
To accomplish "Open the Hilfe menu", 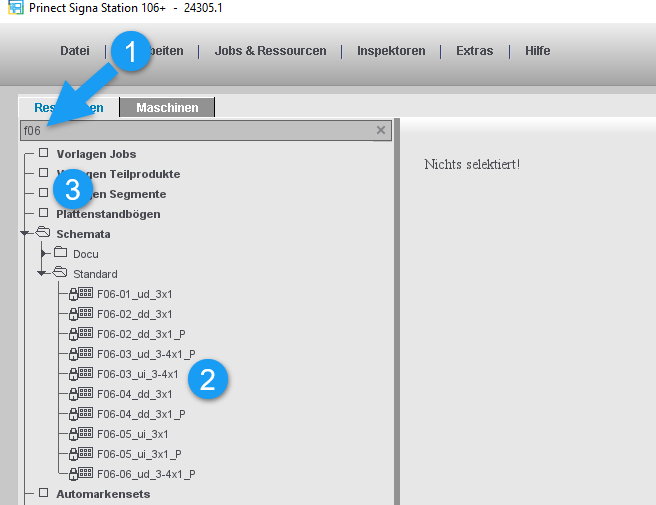I will [538, 51].
